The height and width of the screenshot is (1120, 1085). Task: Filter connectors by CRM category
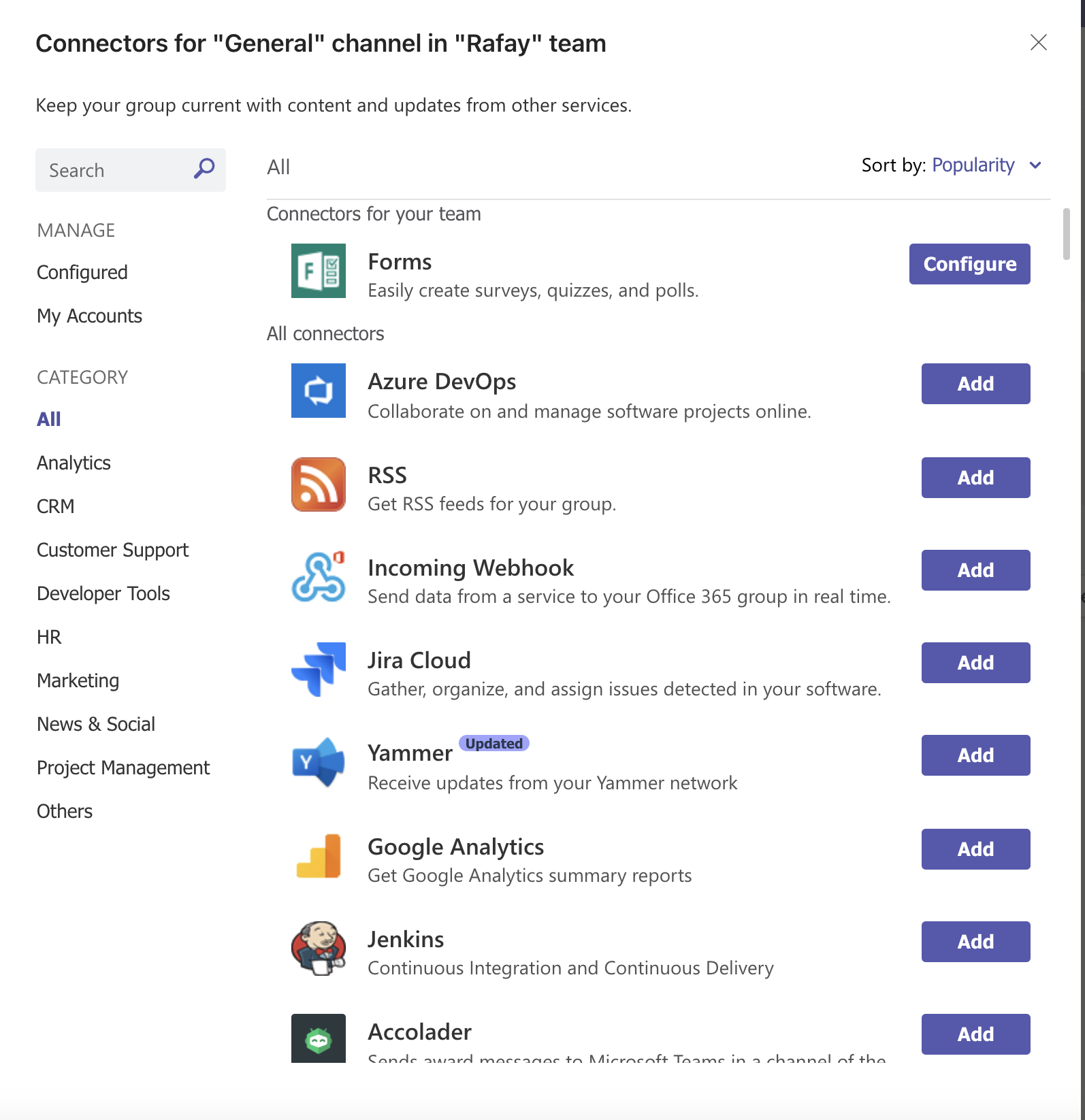click(56, 506)
